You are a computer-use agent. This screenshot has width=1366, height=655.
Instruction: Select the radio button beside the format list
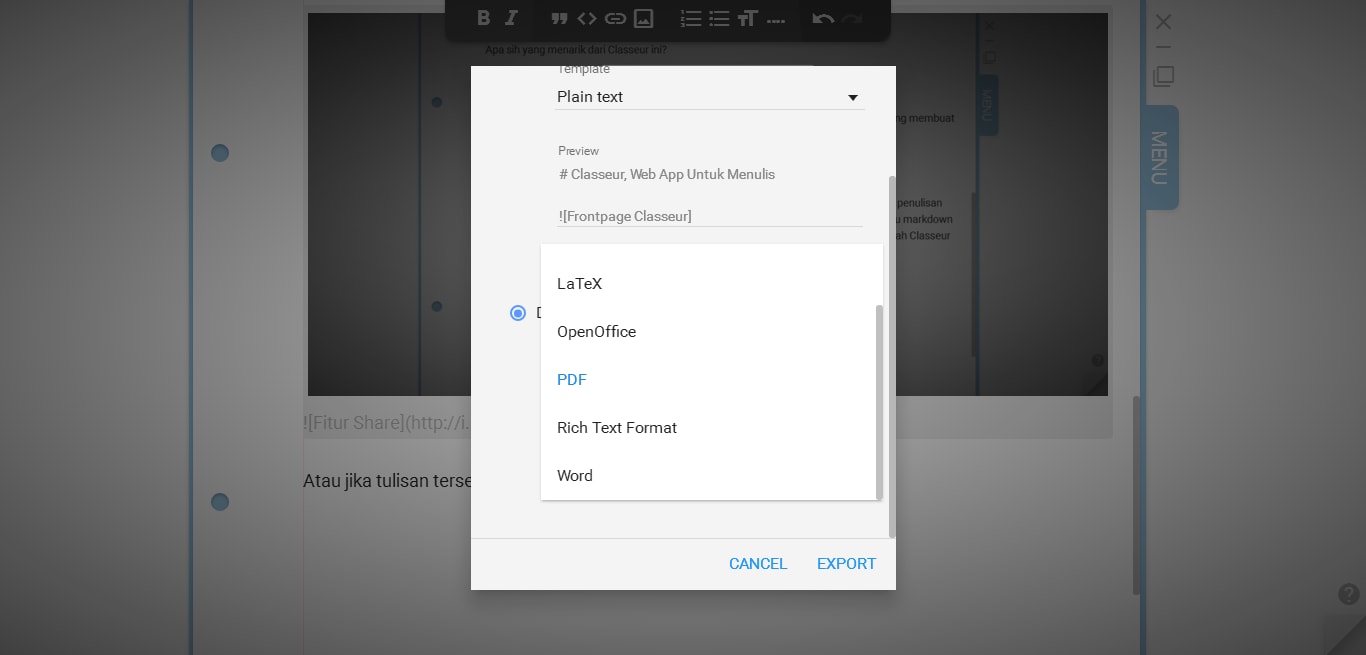click(x=518, y=313)
